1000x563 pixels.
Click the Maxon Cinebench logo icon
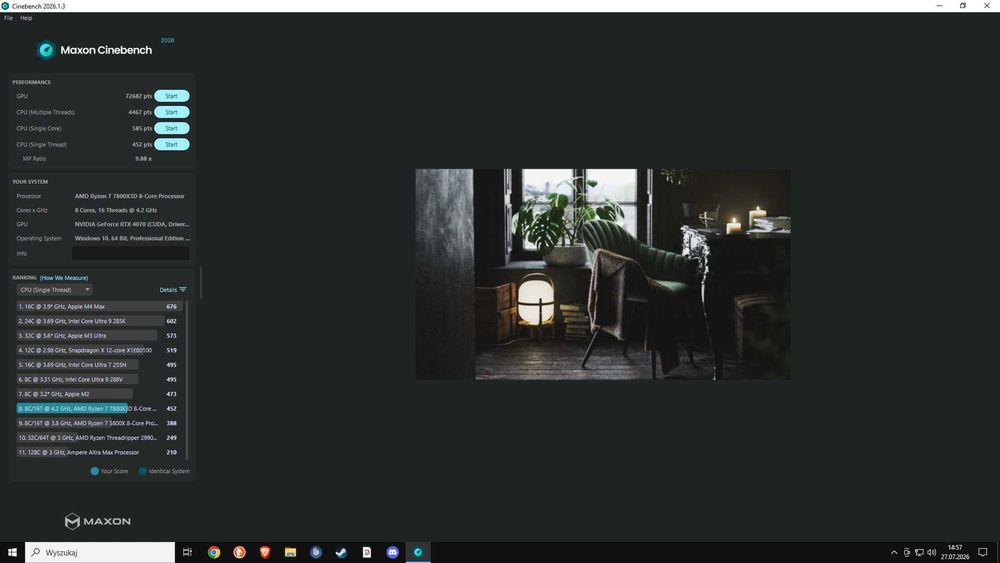tap(46, 50)
